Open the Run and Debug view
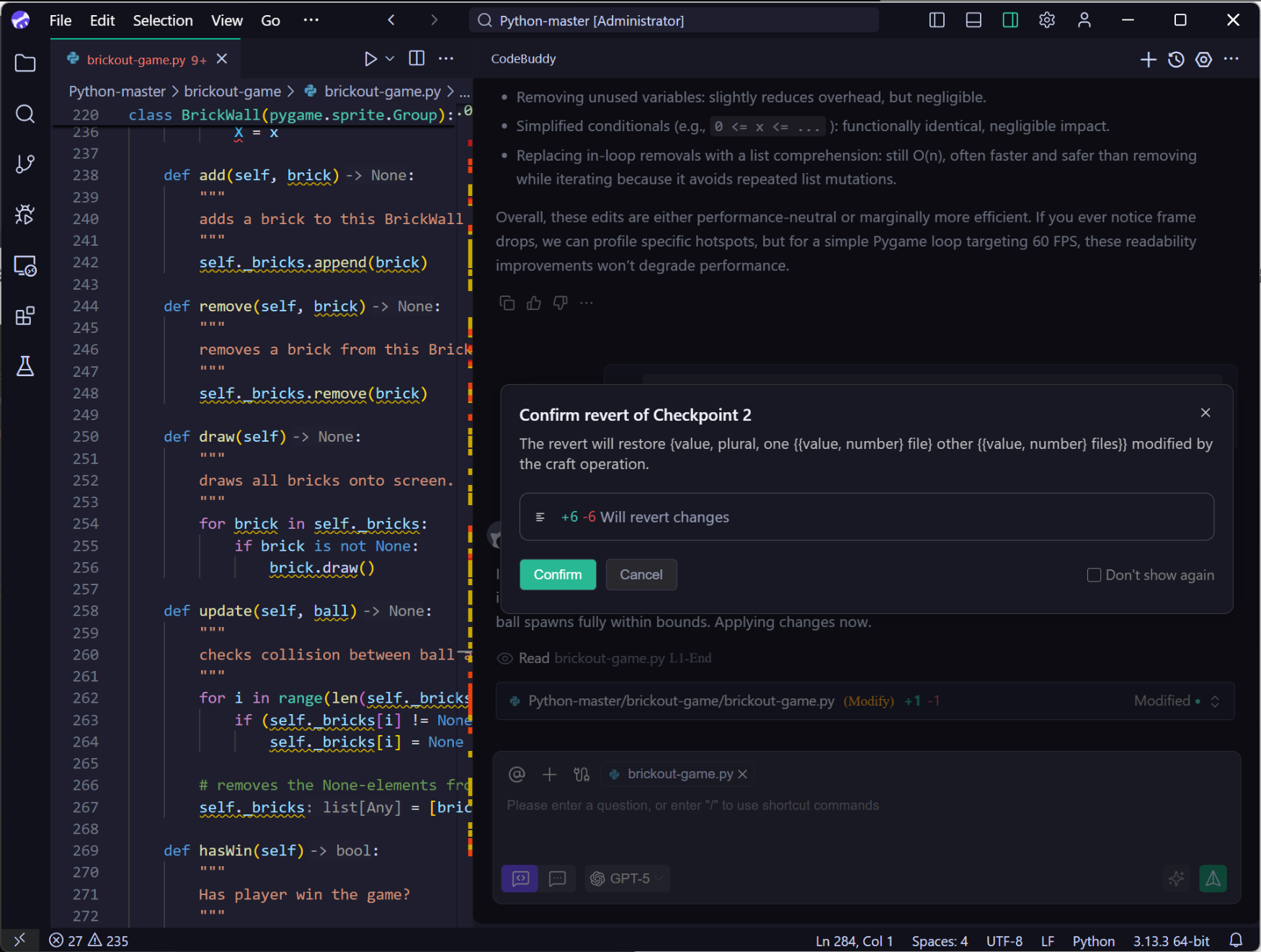The width and height of the screenshot is (1261, 952). (x=25, y=214)
